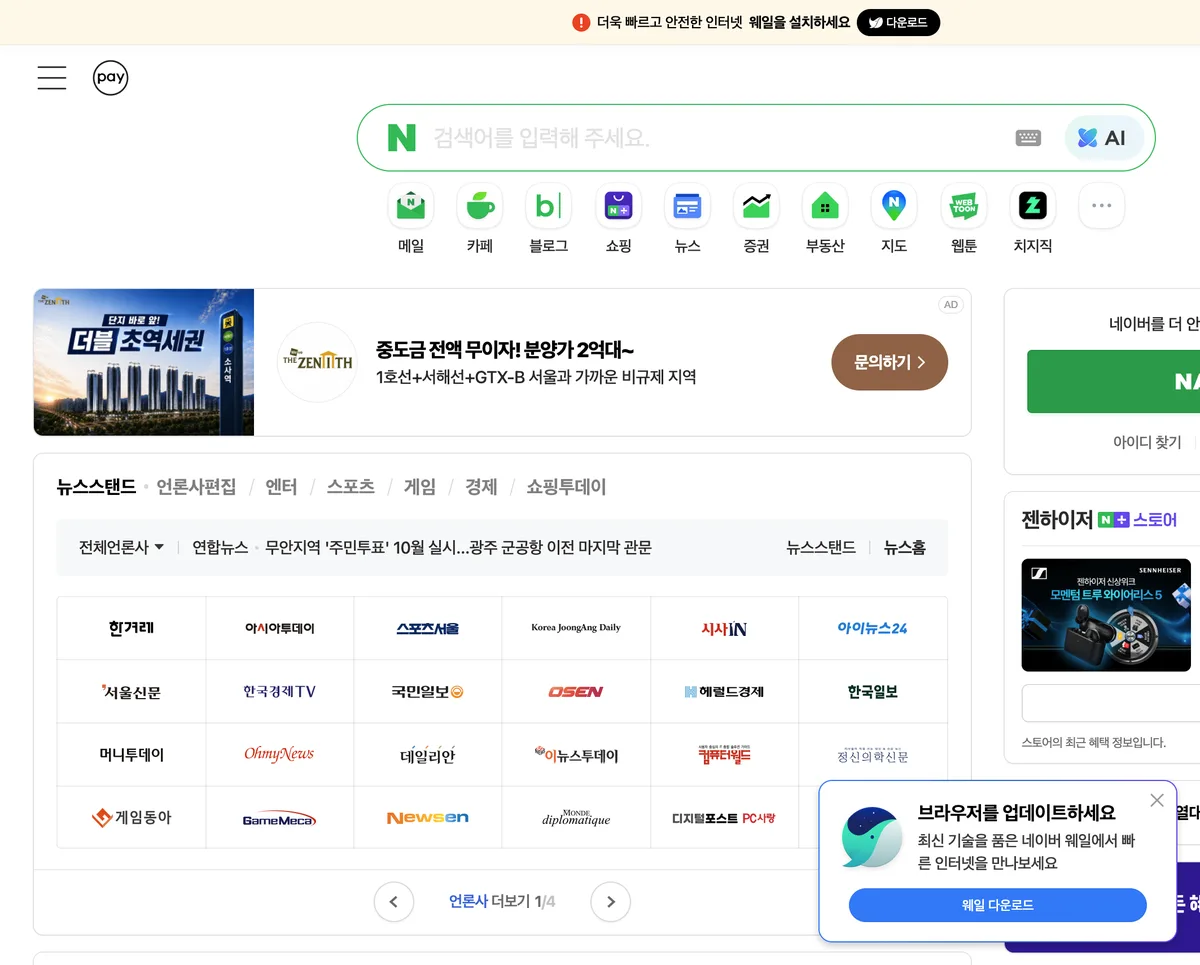Open GameMeca press logo
The image size is (1200, 965).
(x=280, y=818)
